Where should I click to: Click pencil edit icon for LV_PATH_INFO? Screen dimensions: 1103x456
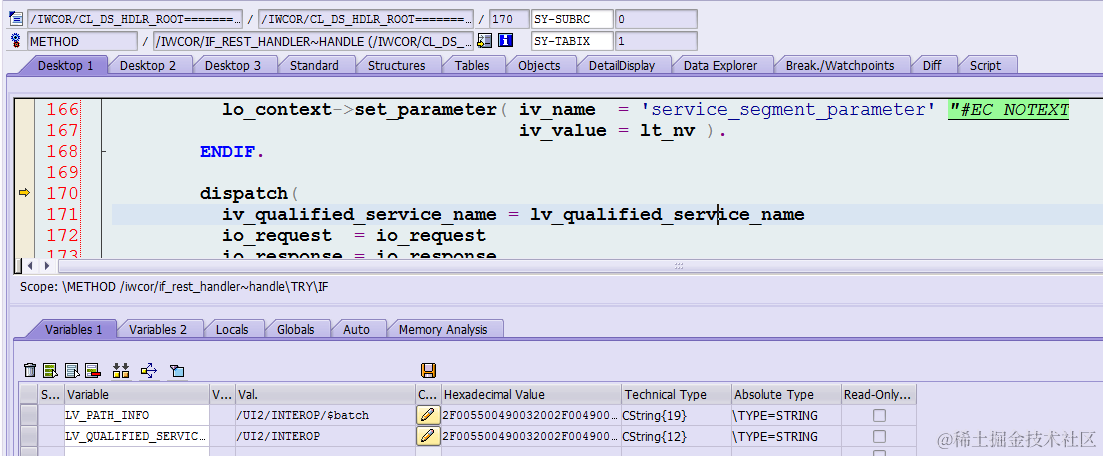point(426,415)
